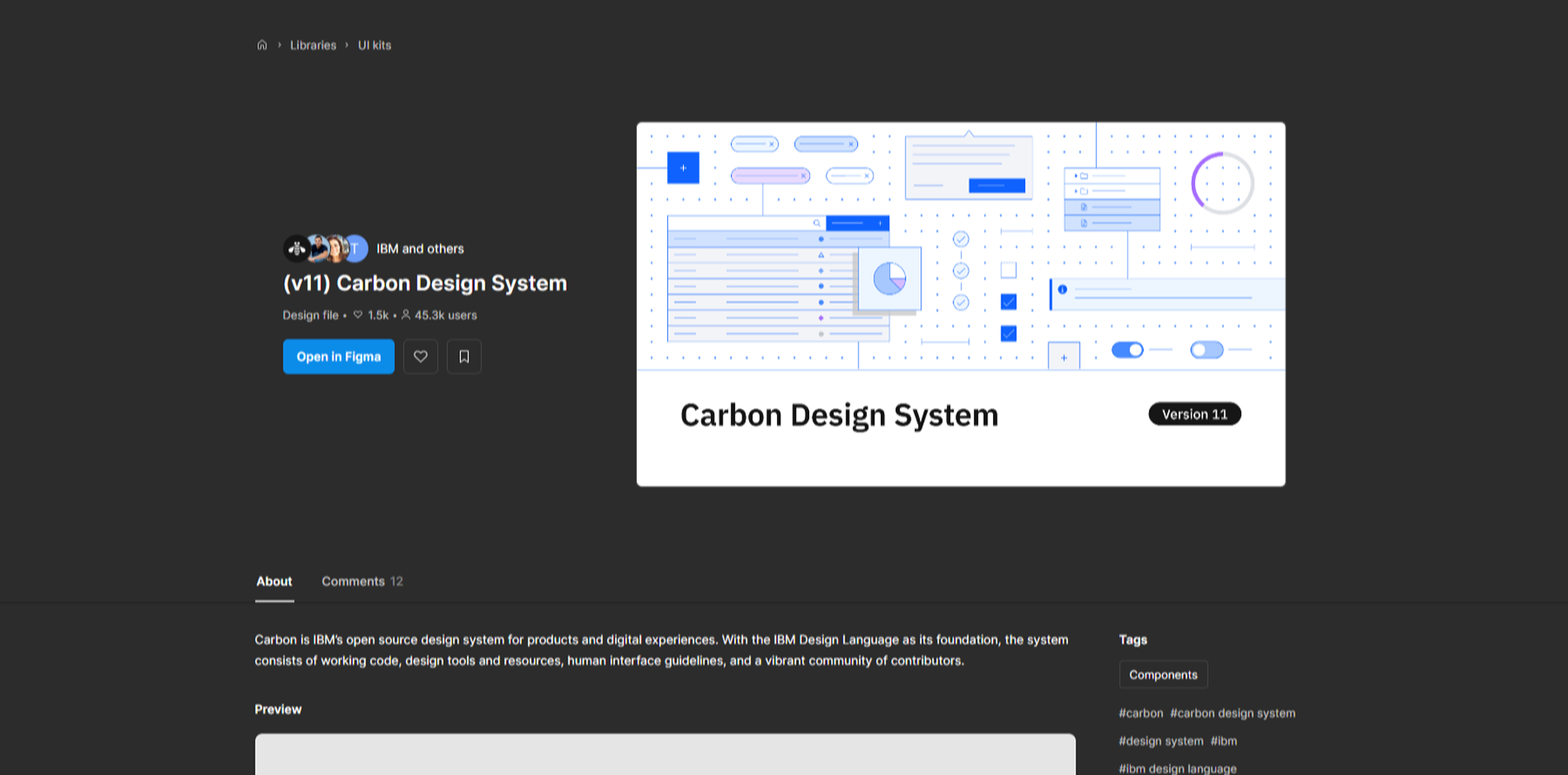Switch to the About tab

[274, 581]
